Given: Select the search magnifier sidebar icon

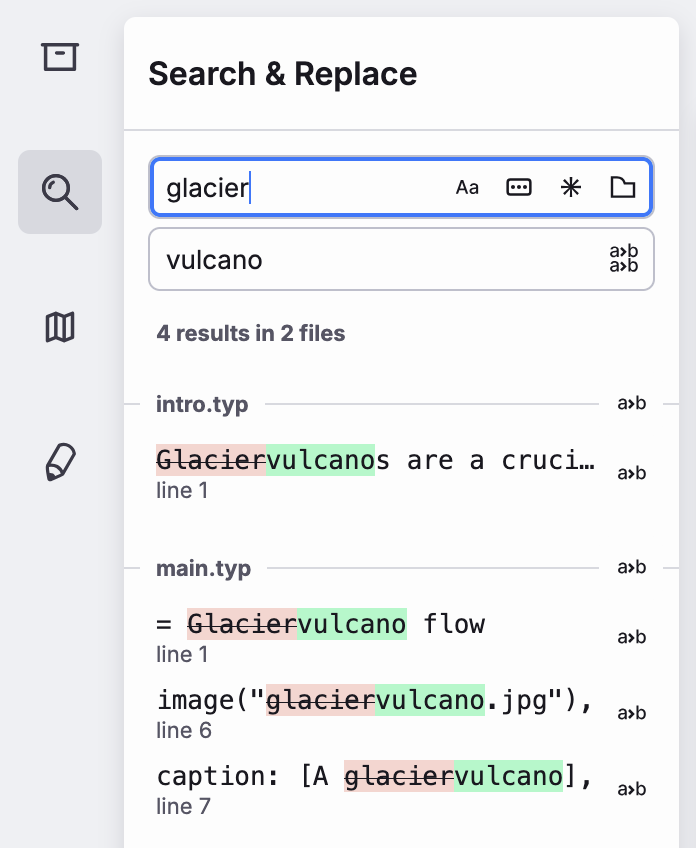Looking at the screenshot, I should 60,192.
